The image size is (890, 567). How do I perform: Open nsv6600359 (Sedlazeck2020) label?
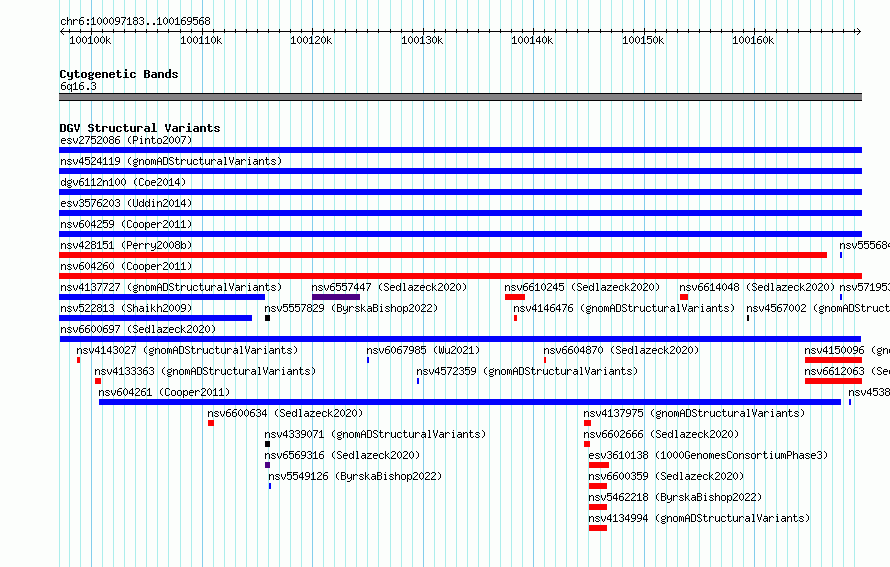(666, 476)
